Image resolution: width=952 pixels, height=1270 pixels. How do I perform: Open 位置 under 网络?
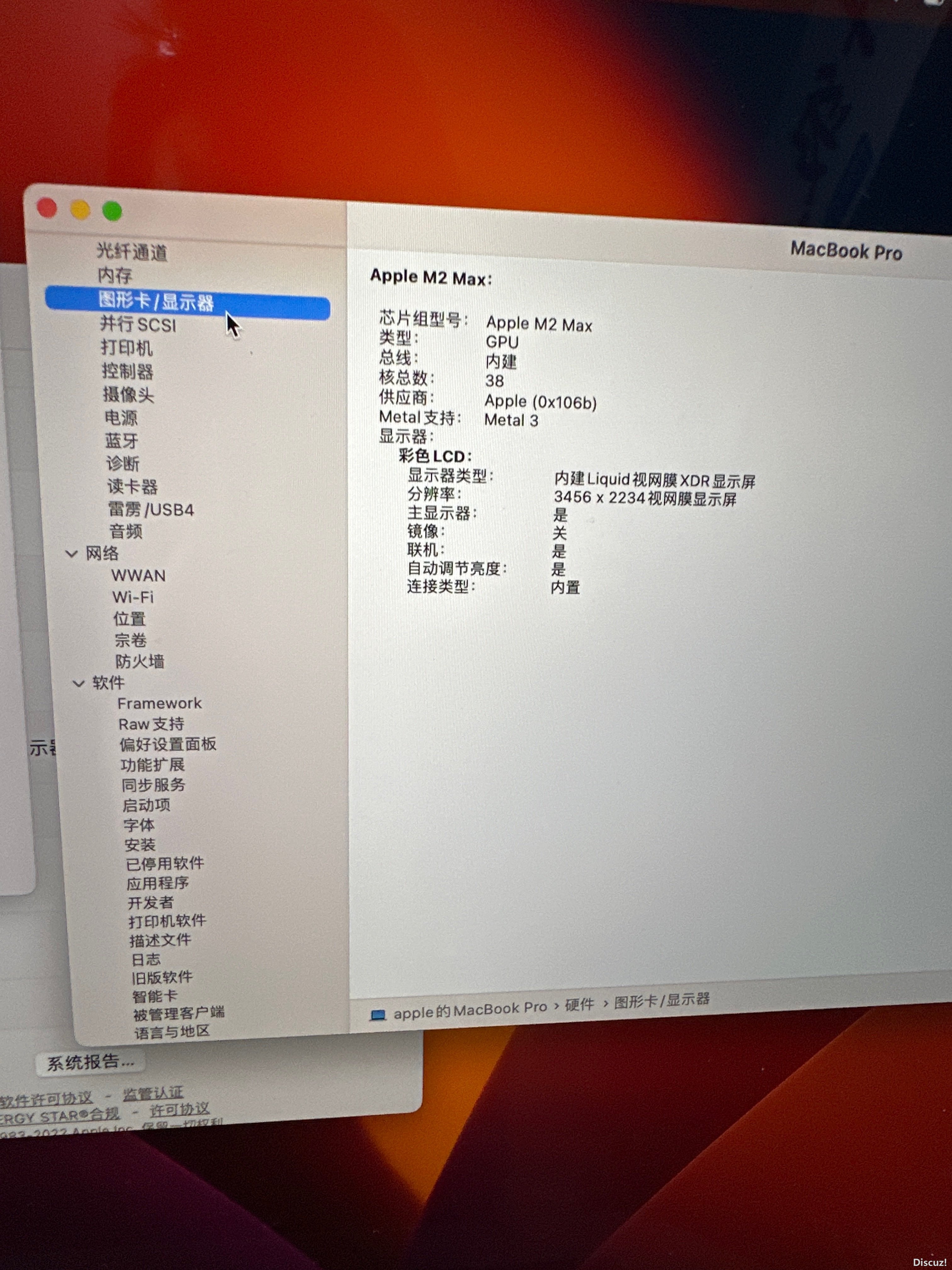130,619
